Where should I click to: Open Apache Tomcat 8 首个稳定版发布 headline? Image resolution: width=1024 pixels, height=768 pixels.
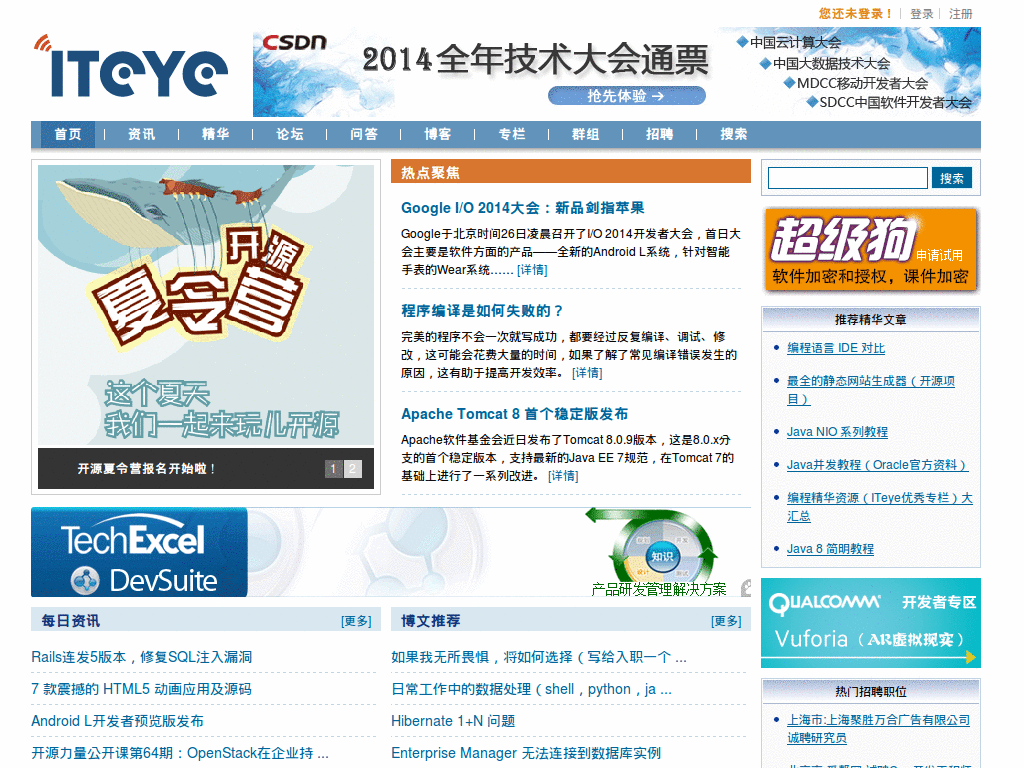(515, 414)
